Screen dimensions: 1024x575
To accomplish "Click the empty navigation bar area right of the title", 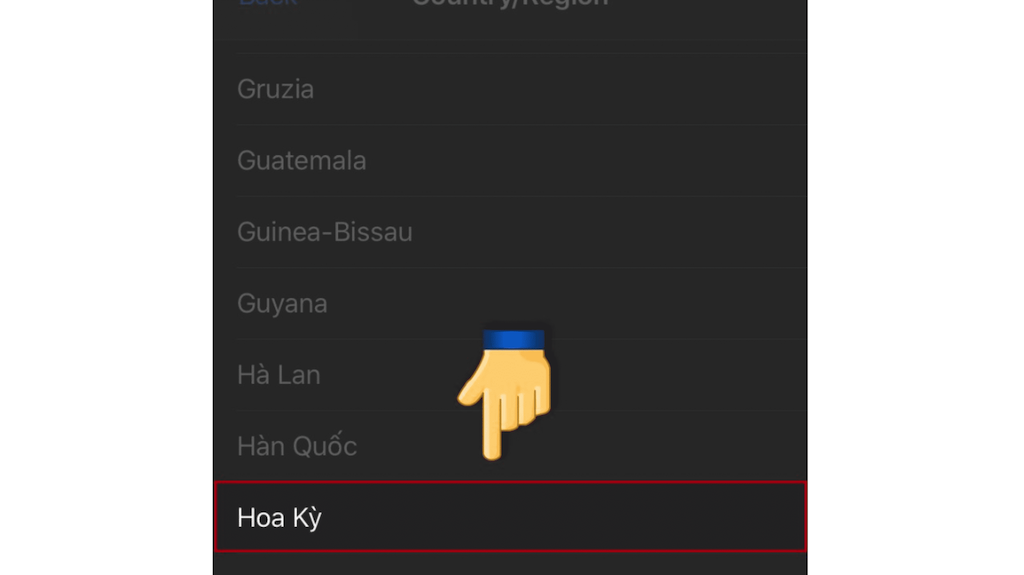I will pos(709,13).
